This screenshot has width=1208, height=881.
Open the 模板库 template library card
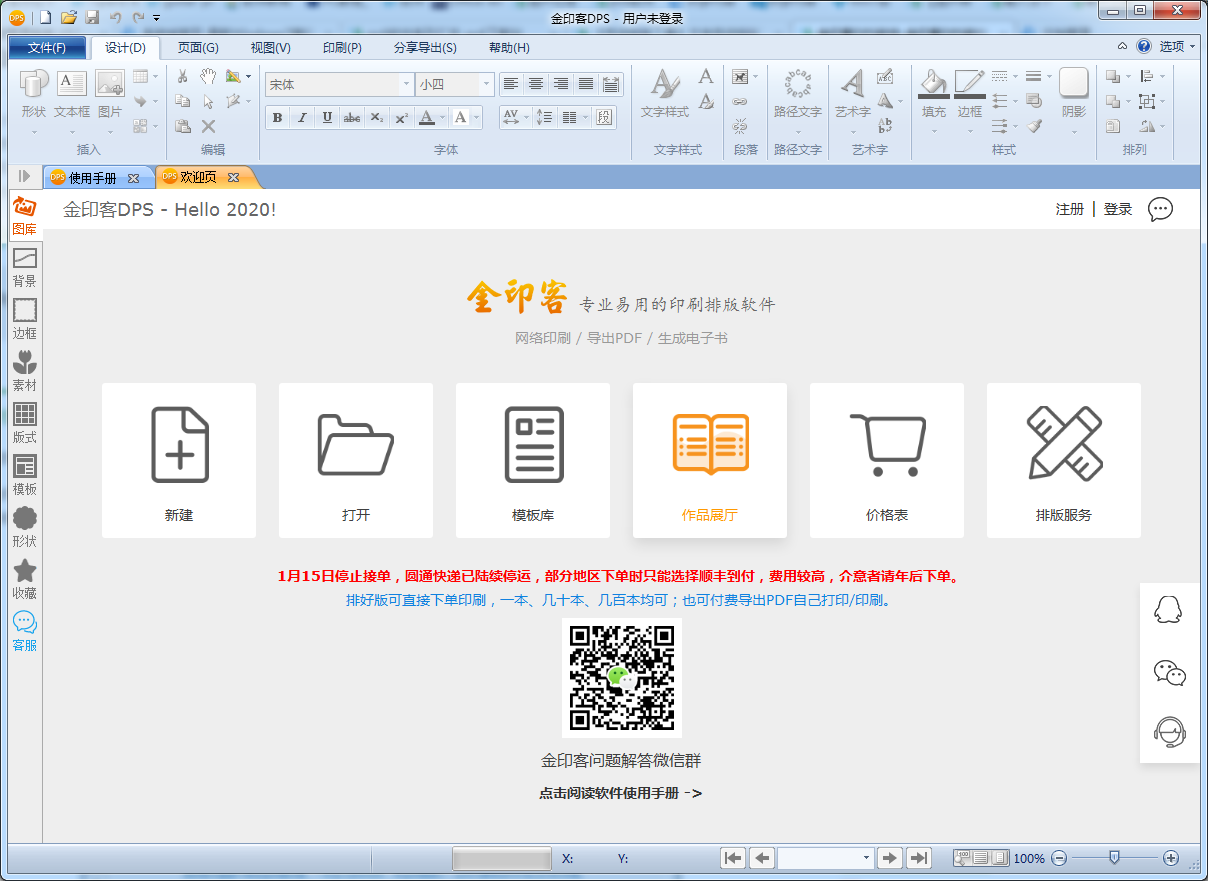click(x=533, y=460)
